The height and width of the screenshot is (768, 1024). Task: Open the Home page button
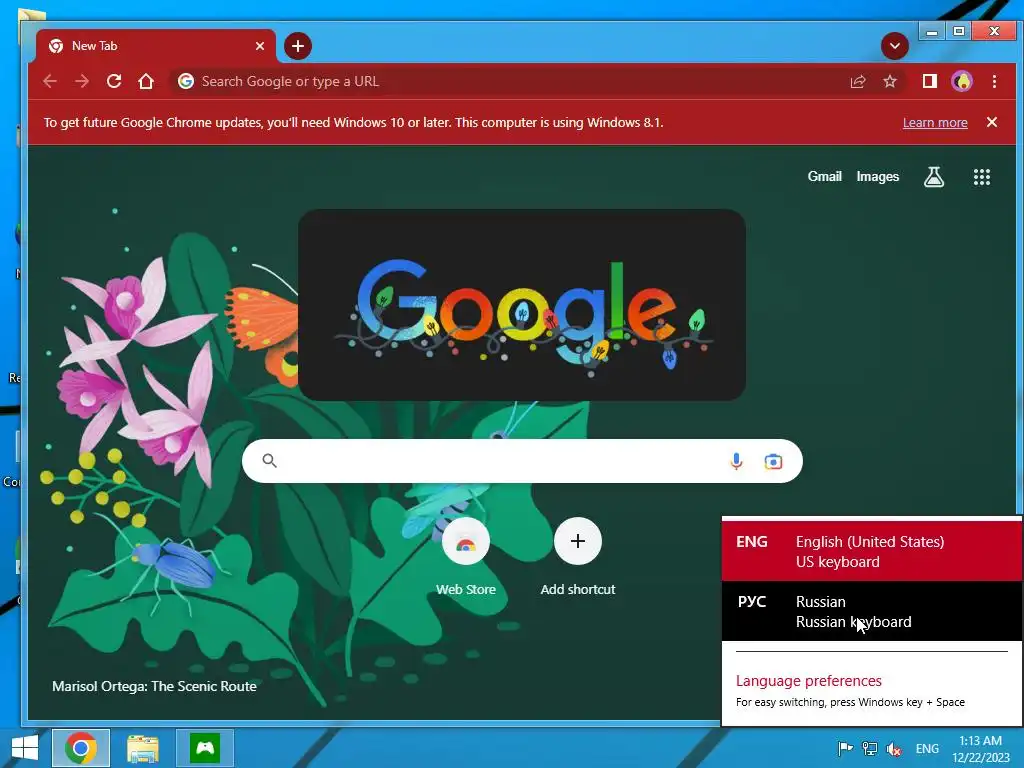(x=146, y=81)
